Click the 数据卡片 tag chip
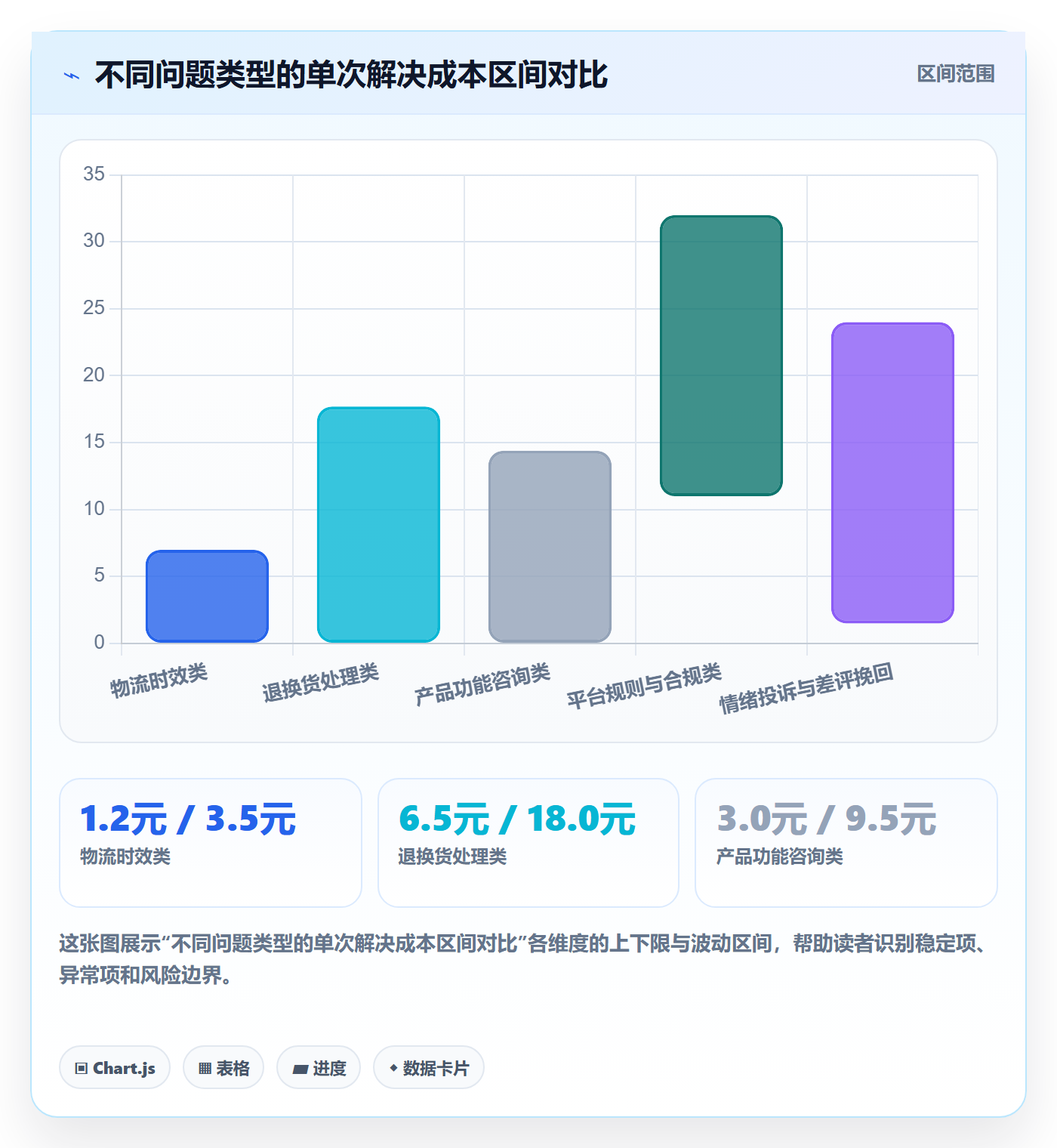The image size is (1057, 1148). pos(429,1068)
